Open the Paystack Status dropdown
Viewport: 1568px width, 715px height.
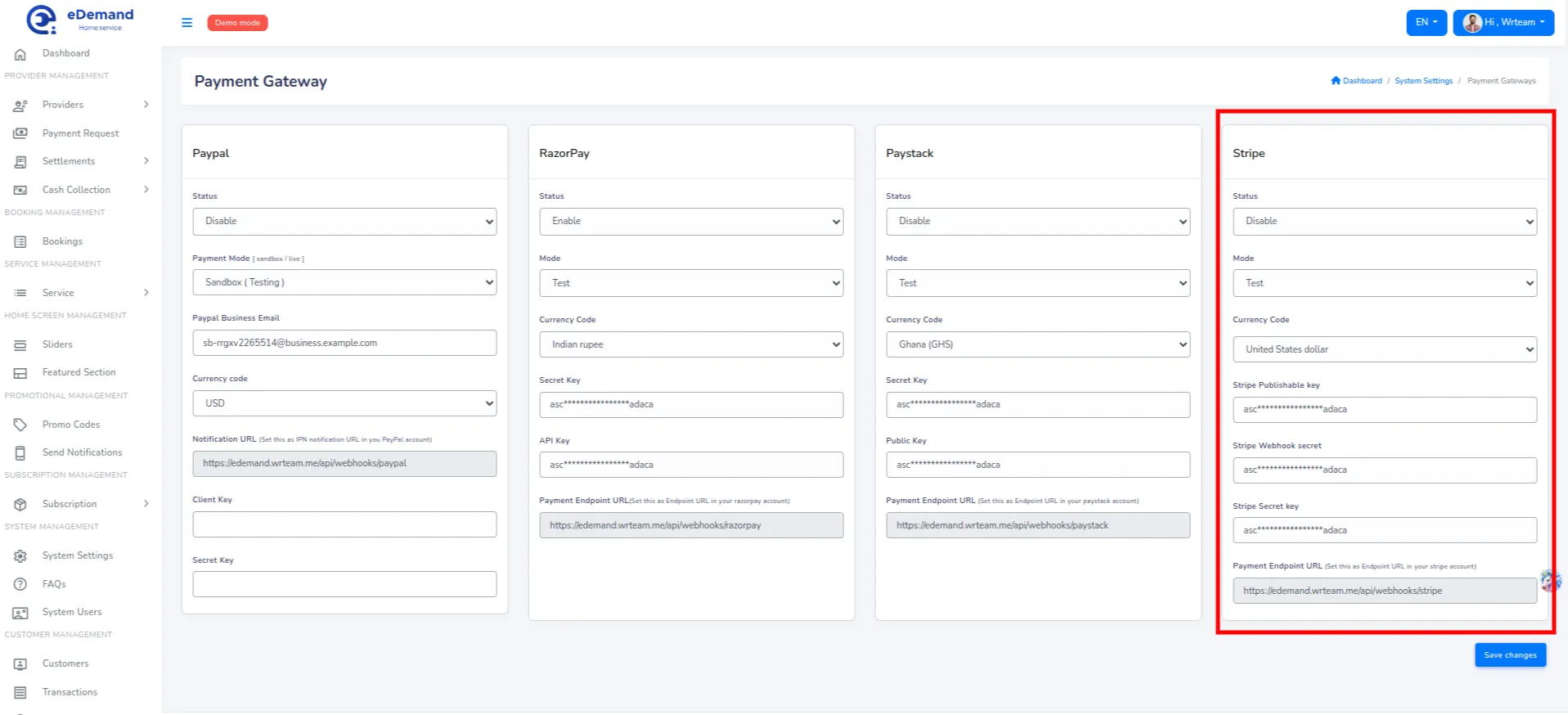(1038, 221)
